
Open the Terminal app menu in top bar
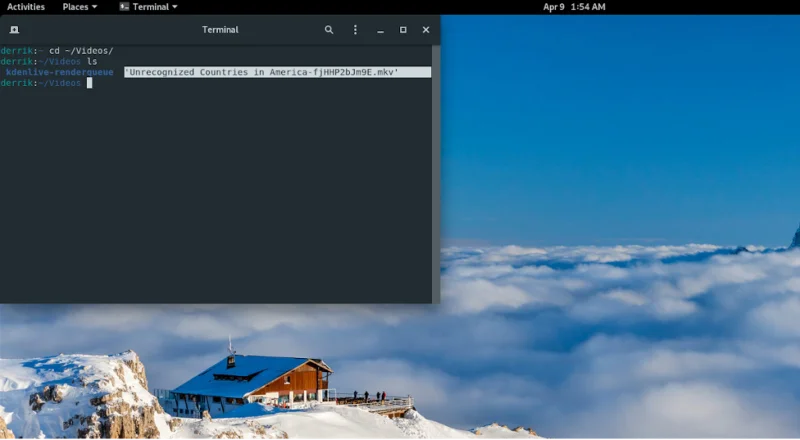(148, 7)
